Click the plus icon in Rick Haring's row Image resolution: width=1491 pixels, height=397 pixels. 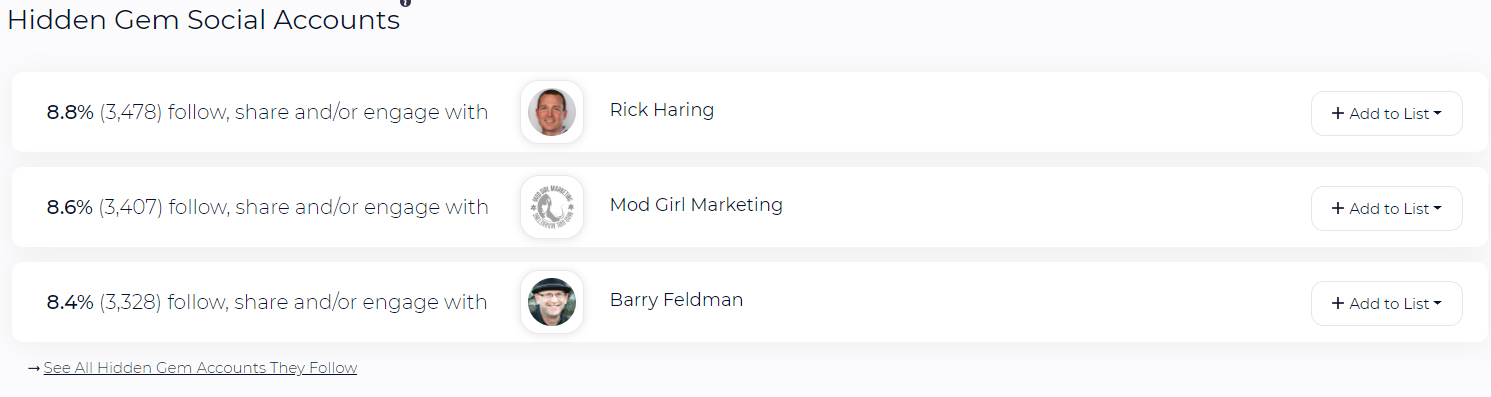(1338, 113)
